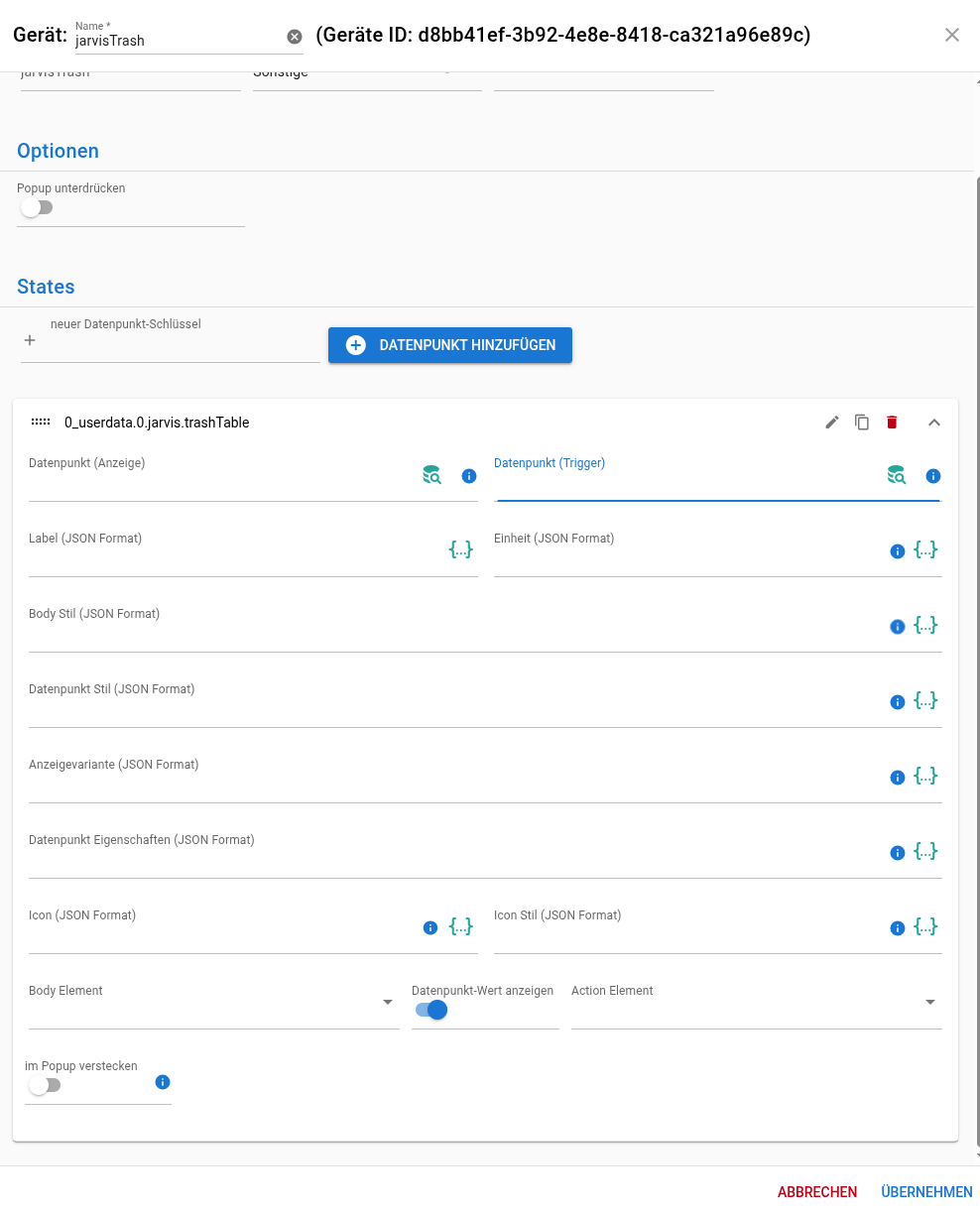Toggle the Popup unterdrücken switch

pos(37,208)
